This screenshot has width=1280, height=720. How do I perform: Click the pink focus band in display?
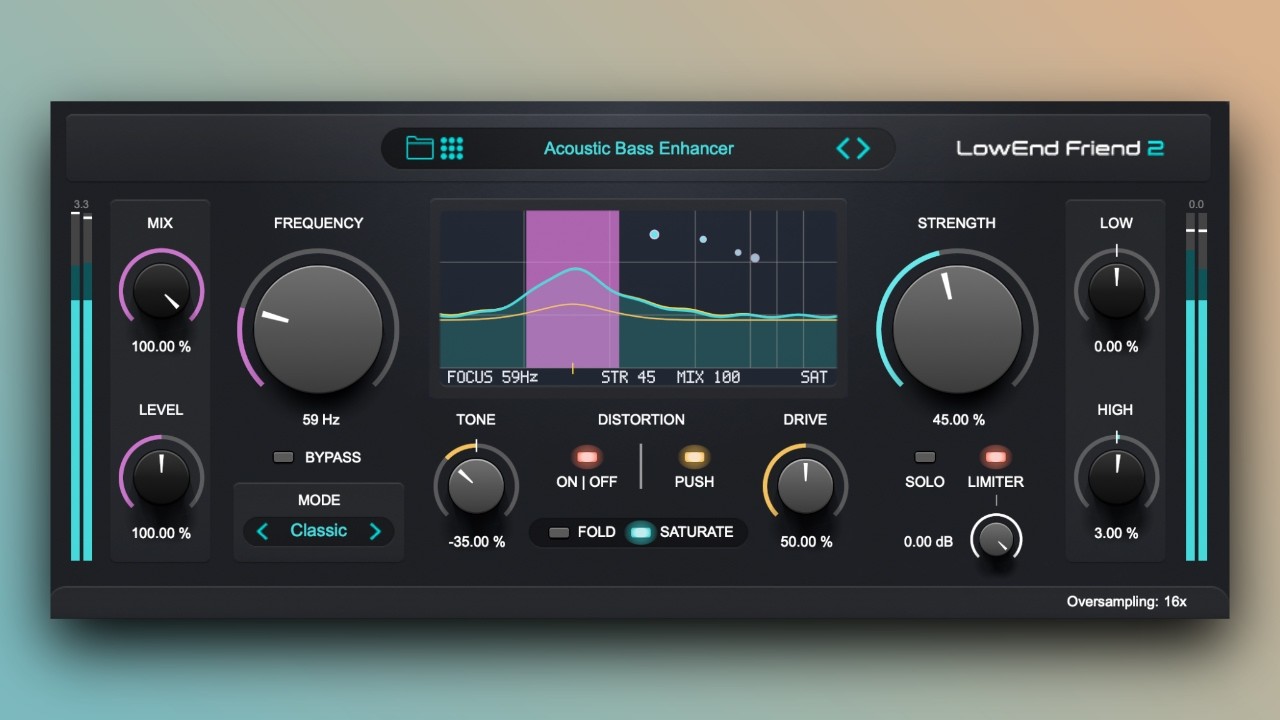click(x=572, y=288)
